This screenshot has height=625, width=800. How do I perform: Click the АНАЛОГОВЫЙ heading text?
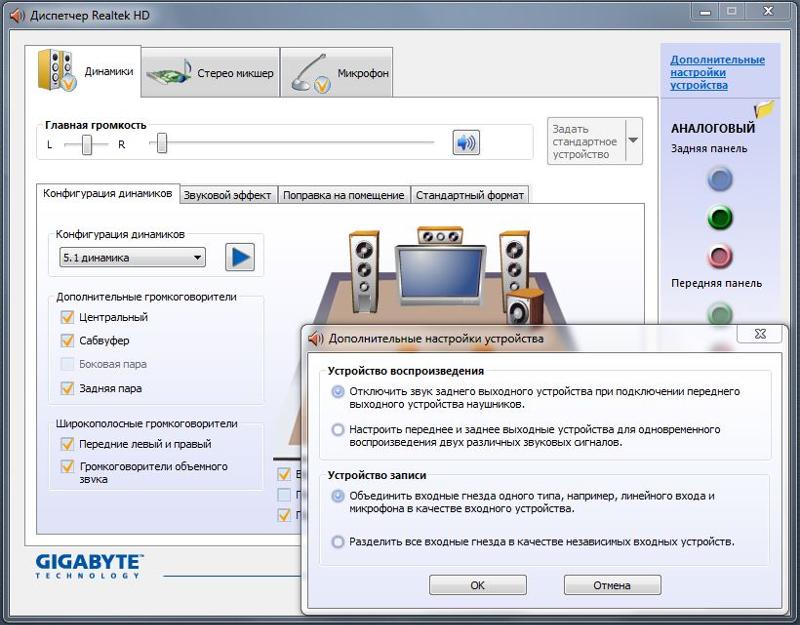[713, 128]
